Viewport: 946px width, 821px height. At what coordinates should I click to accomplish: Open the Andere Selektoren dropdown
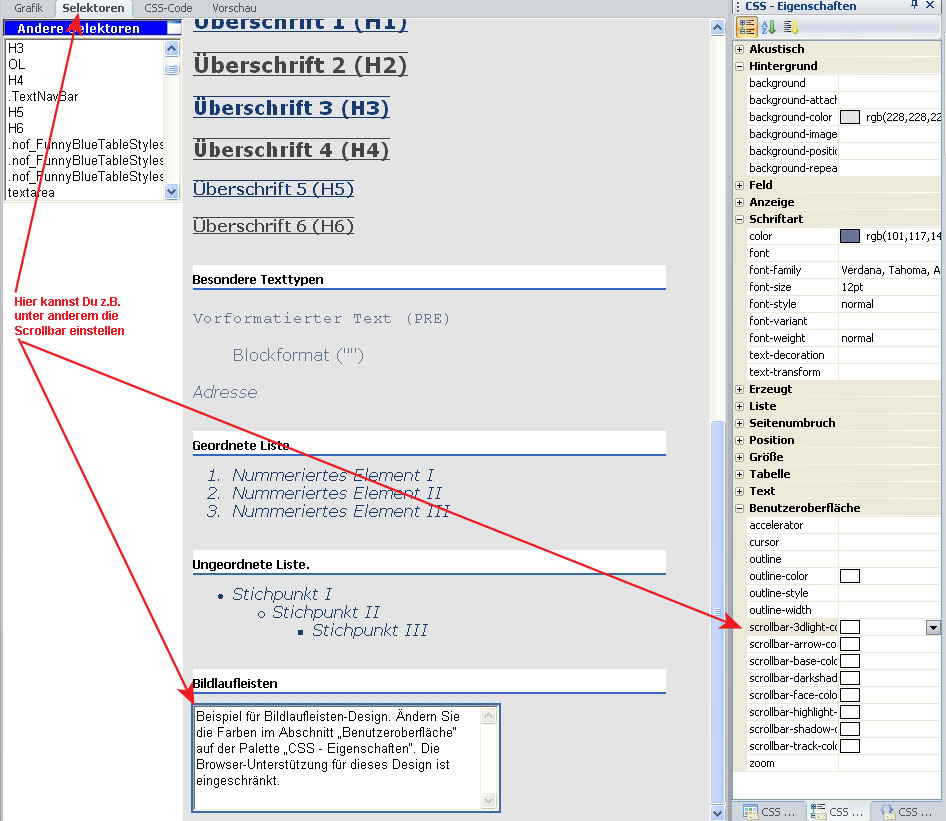(174, 28)
